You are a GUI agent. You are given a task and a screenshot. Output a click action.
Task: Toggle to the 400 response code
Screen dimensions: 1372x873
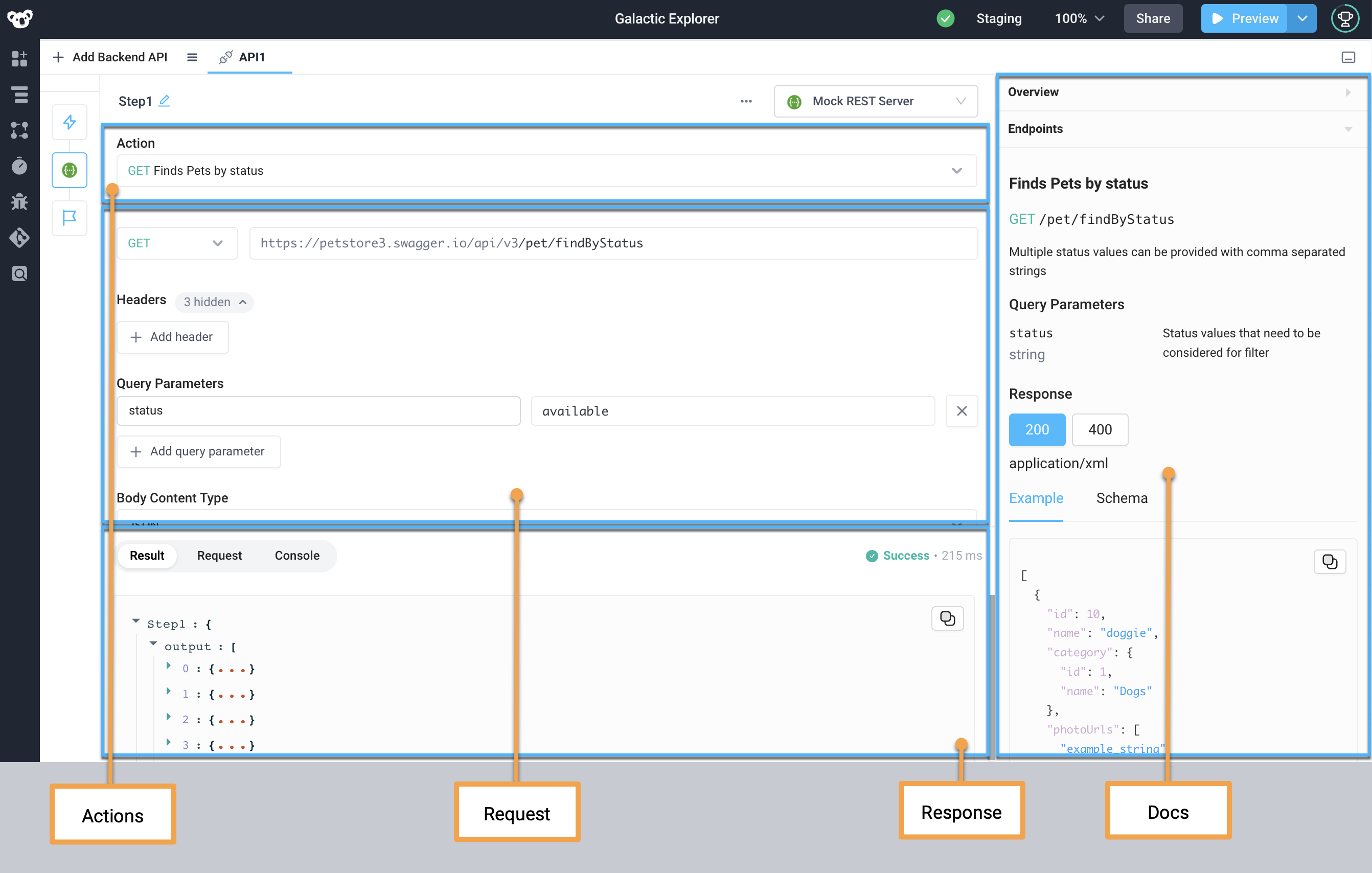point(1100,430)
